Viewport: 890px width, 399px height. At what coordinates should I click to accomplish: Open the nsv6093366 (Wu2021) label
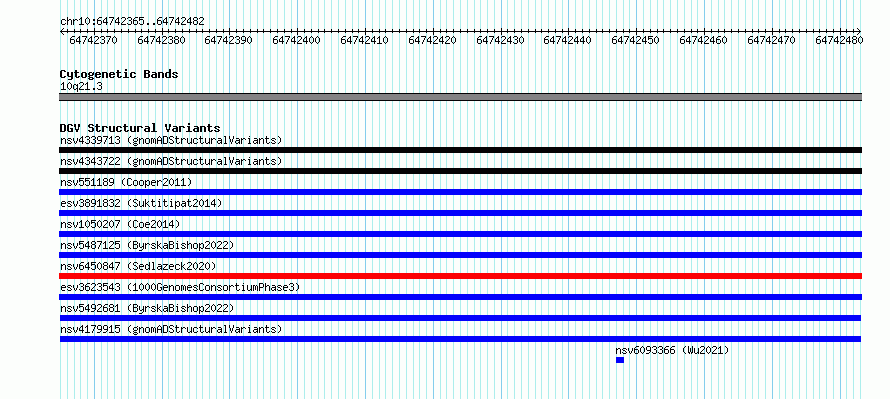[x=672, y=350]
